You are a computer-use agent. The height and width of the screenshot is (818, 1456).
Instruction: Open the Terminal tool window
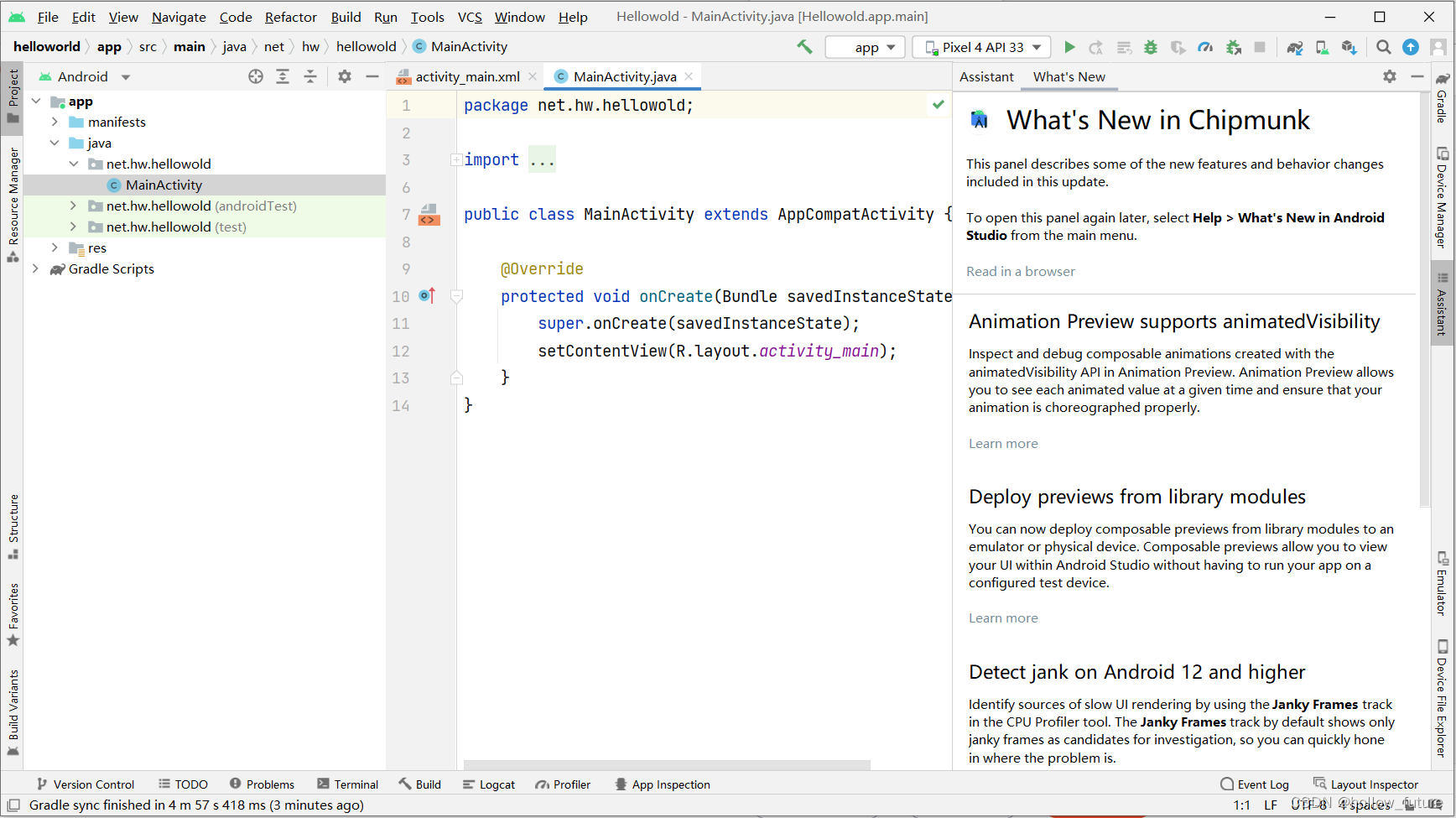tap(347, 784)
